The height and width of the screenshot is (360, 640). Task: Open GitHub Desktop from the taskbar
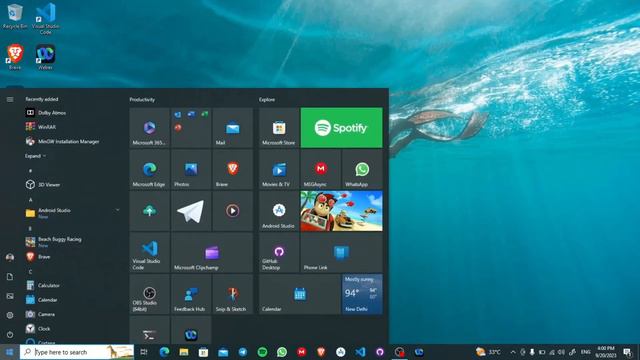point(380,352)
